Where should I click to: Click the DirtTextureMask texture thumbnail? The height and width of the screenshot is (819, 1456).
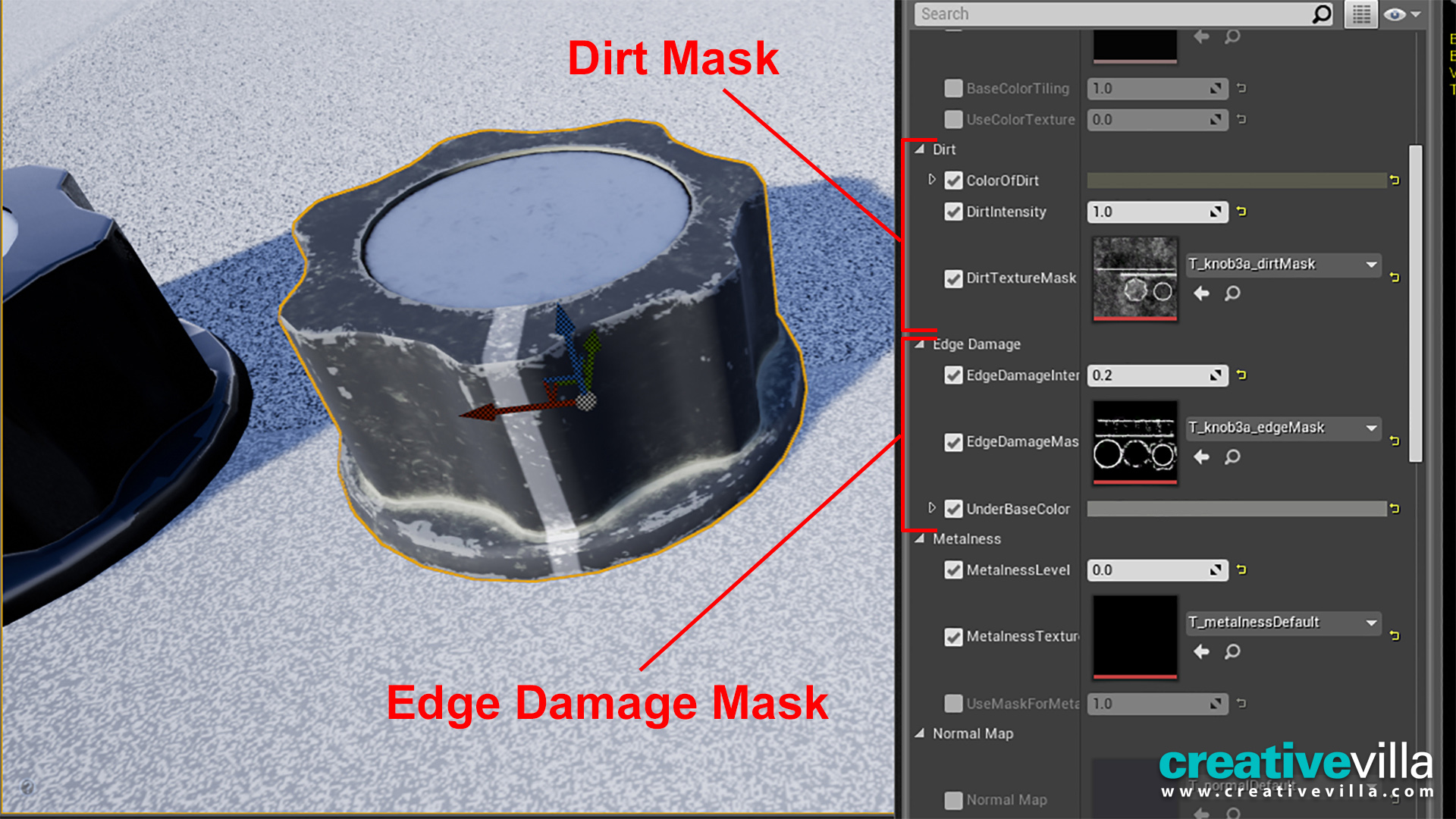pos(1134,278)
